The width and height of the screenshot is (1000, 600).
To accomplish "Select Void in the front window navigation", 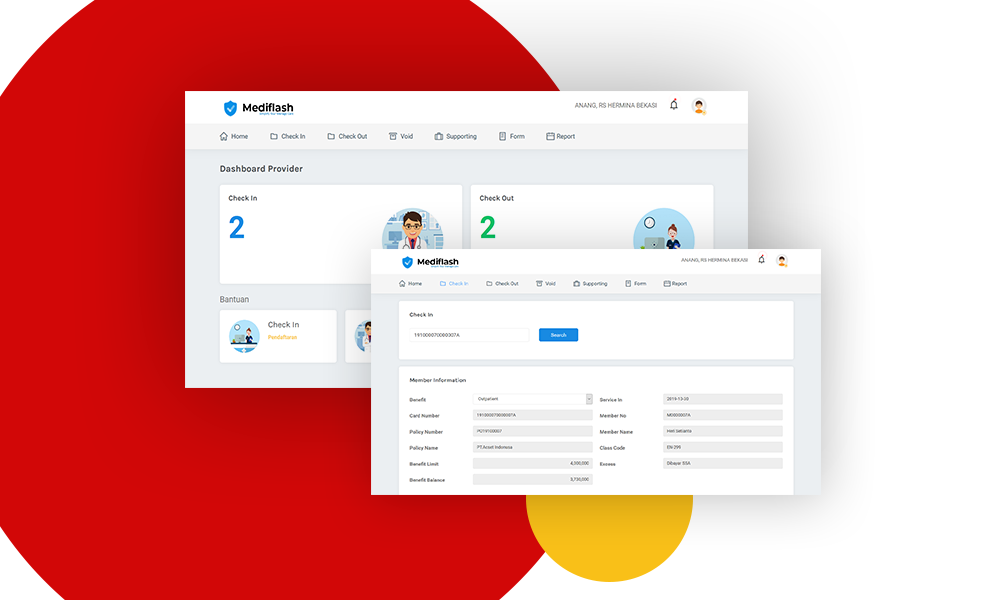I will [546, 284].
